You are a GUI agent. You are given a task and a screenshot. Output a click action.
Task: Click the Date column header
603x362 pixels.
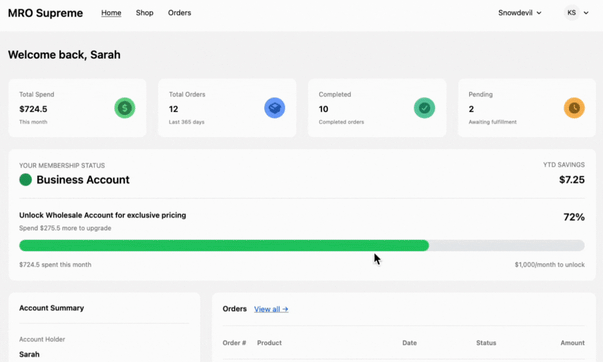(x=410, y=343)
